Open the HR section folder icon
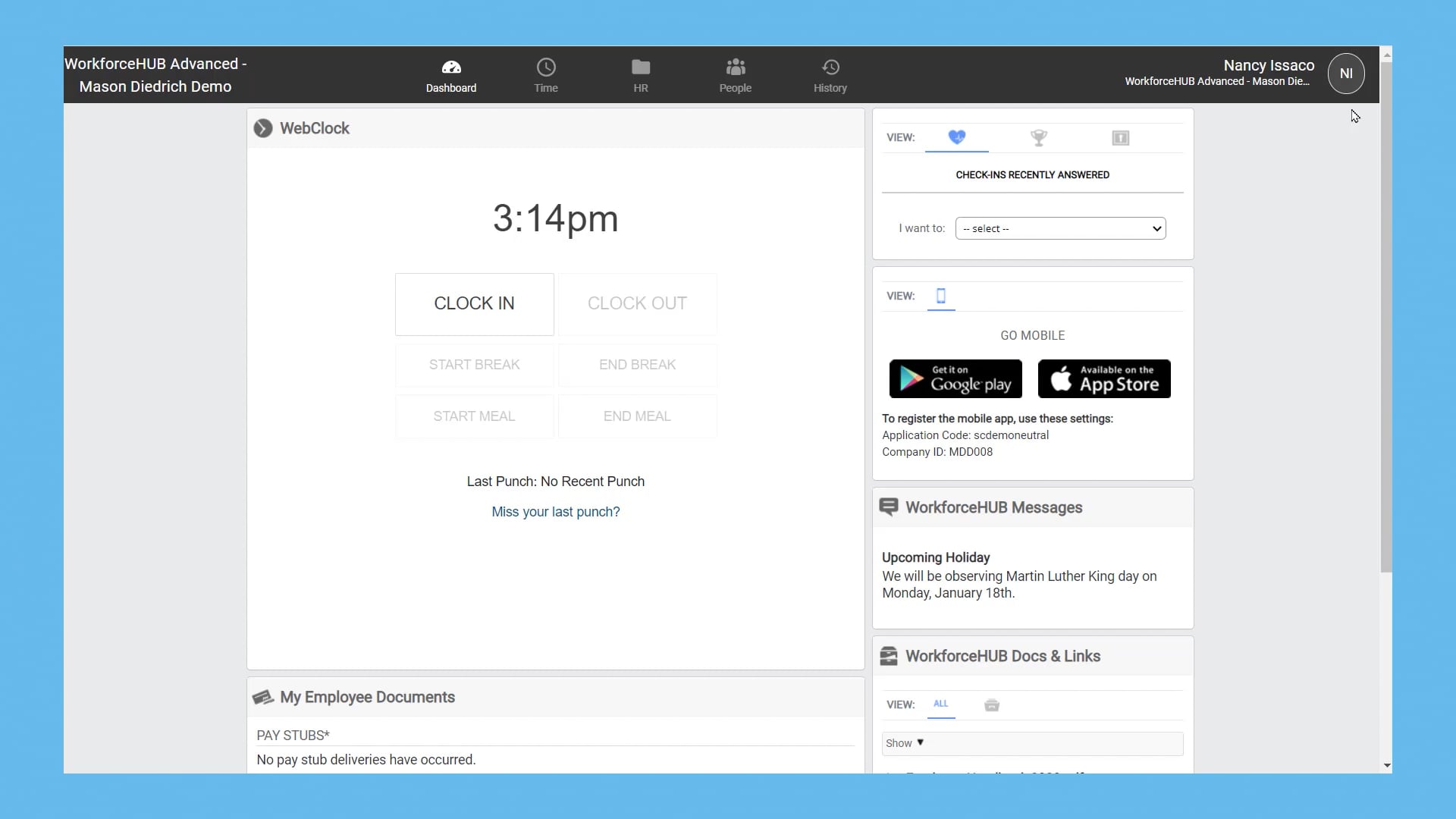The width and height of the screenshot is (1456, 819). click(641, 74)
